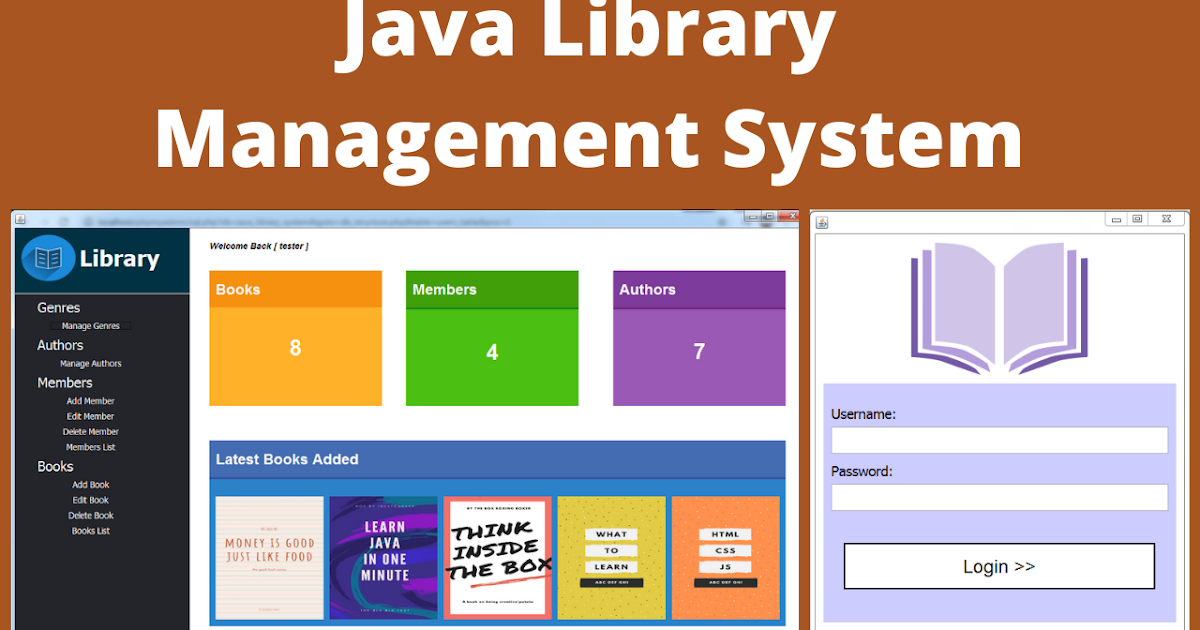
Task: Close the dashboard window
Action: (789, 216)
